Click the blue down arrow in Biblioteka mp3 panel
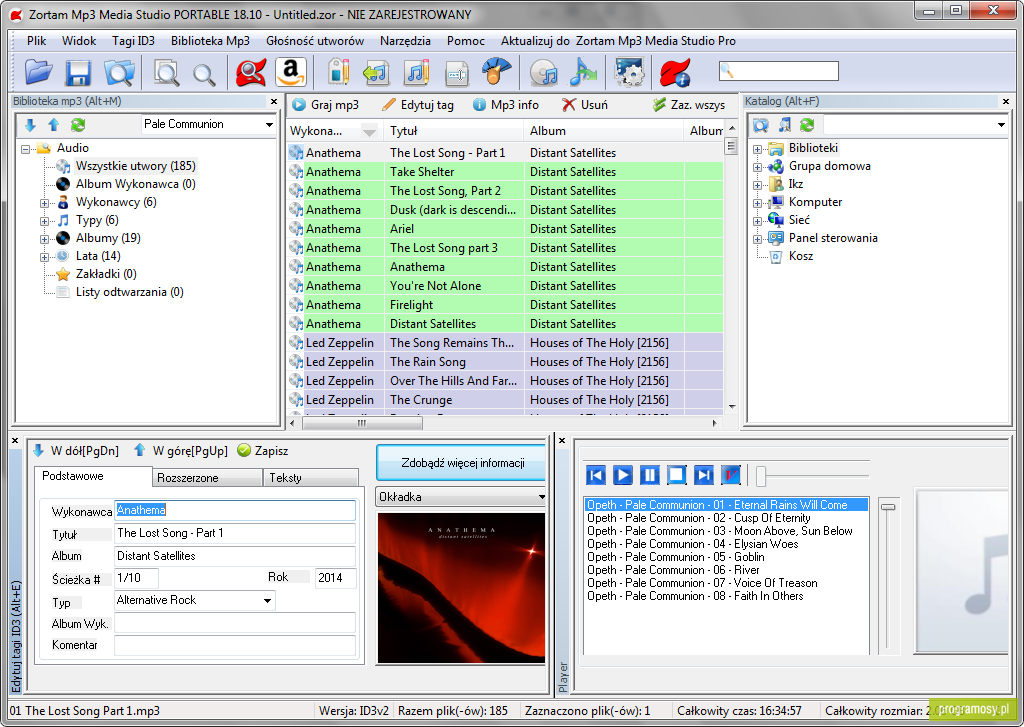 (30, 125)
